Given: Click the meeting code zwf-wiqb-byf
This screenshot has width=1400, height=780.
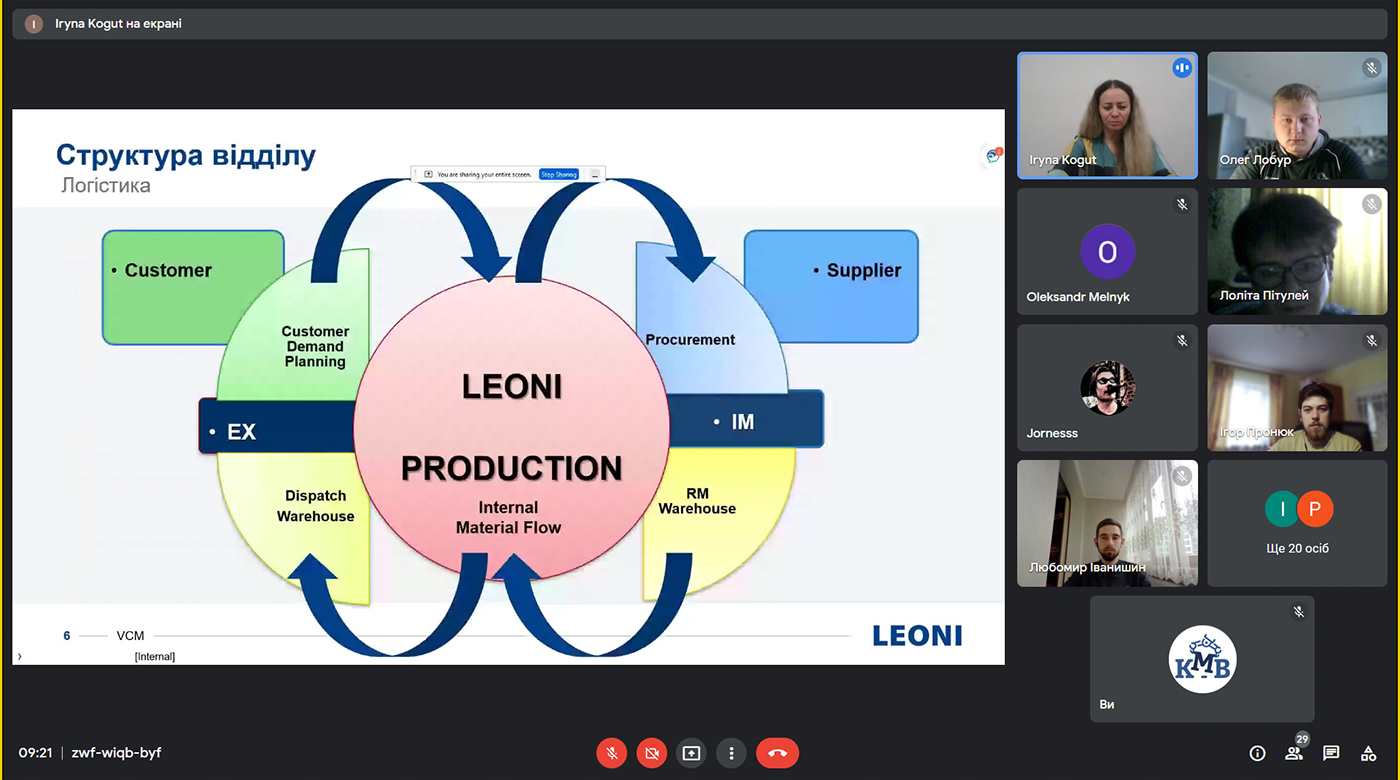Looking at the screenshot, I should 116,752.
